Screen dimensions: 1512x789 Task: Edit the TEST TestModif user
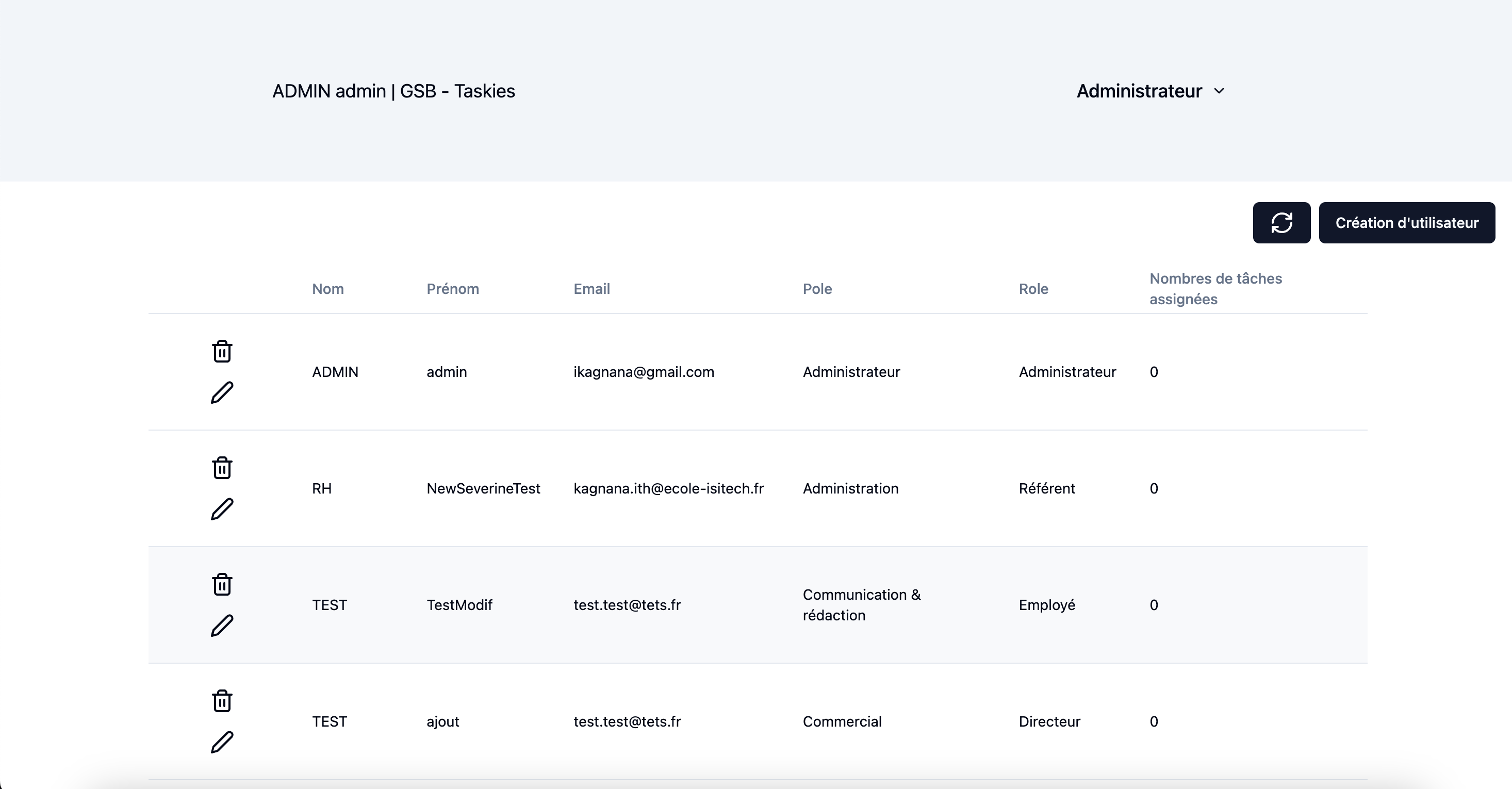click(x=222, y=626)
